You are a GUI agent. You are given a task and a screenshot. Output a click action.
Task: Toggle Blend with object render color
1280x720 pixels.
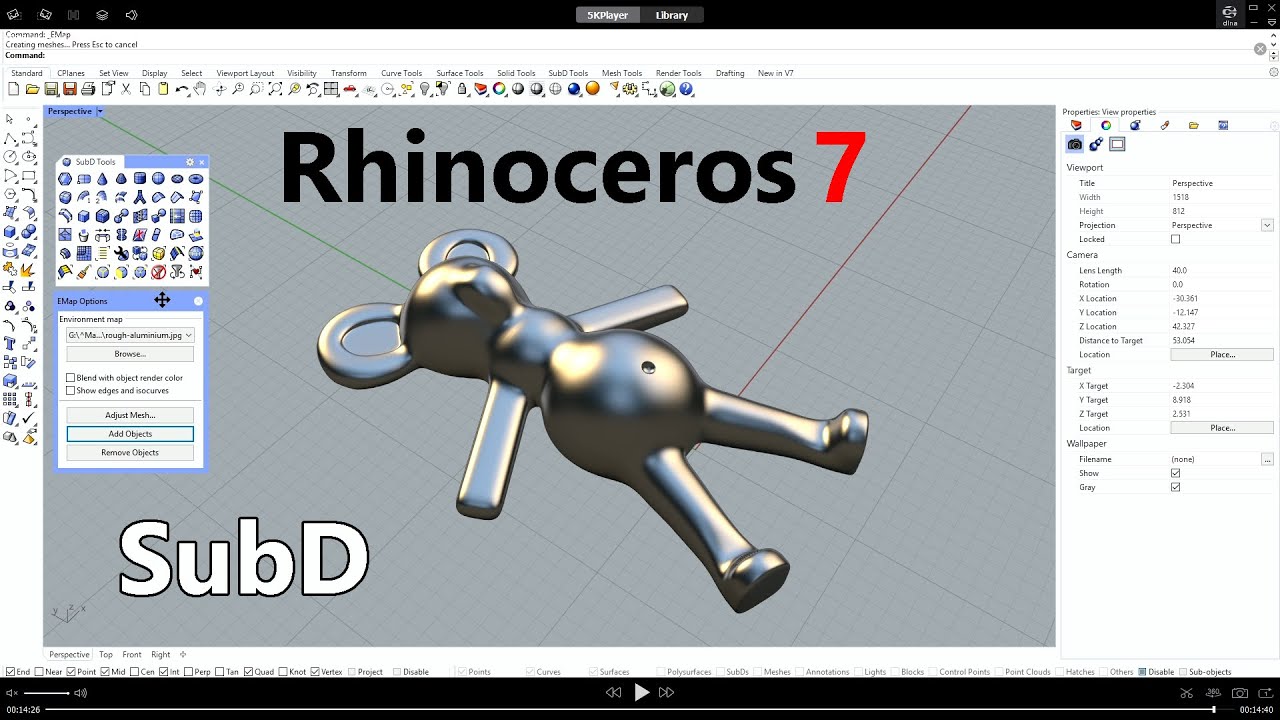[70, 378]
